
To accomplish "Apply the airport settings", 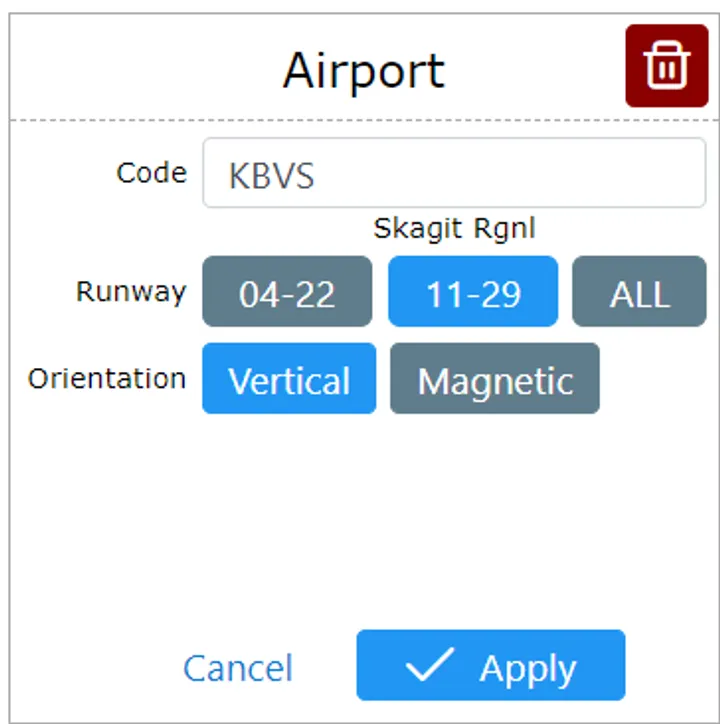I will point(490,666).
